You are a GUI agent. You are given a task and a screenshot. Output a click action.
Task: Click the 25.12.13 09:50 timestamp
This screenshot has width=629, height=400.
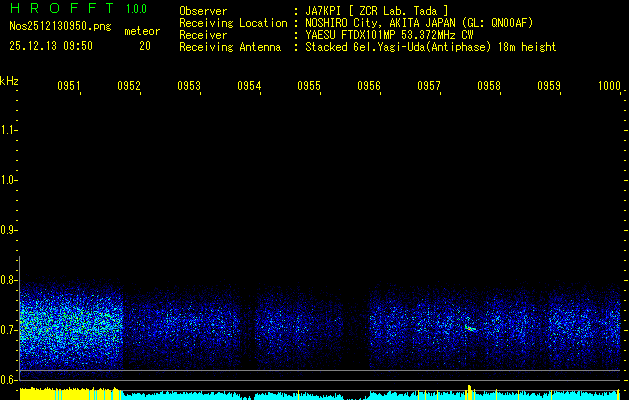(x=50, y=46)
